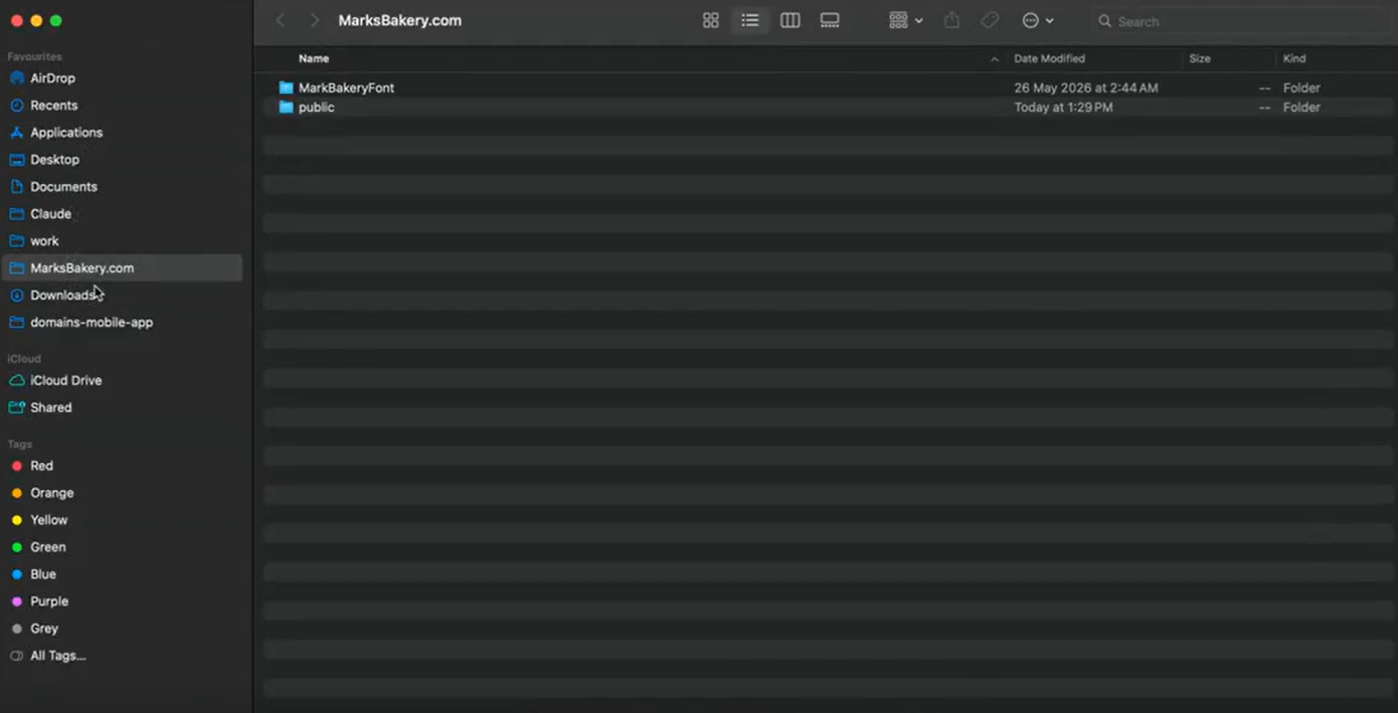Click the Documents sidebar icon
The image size is (1398, 713).
[x=17, y=187]
